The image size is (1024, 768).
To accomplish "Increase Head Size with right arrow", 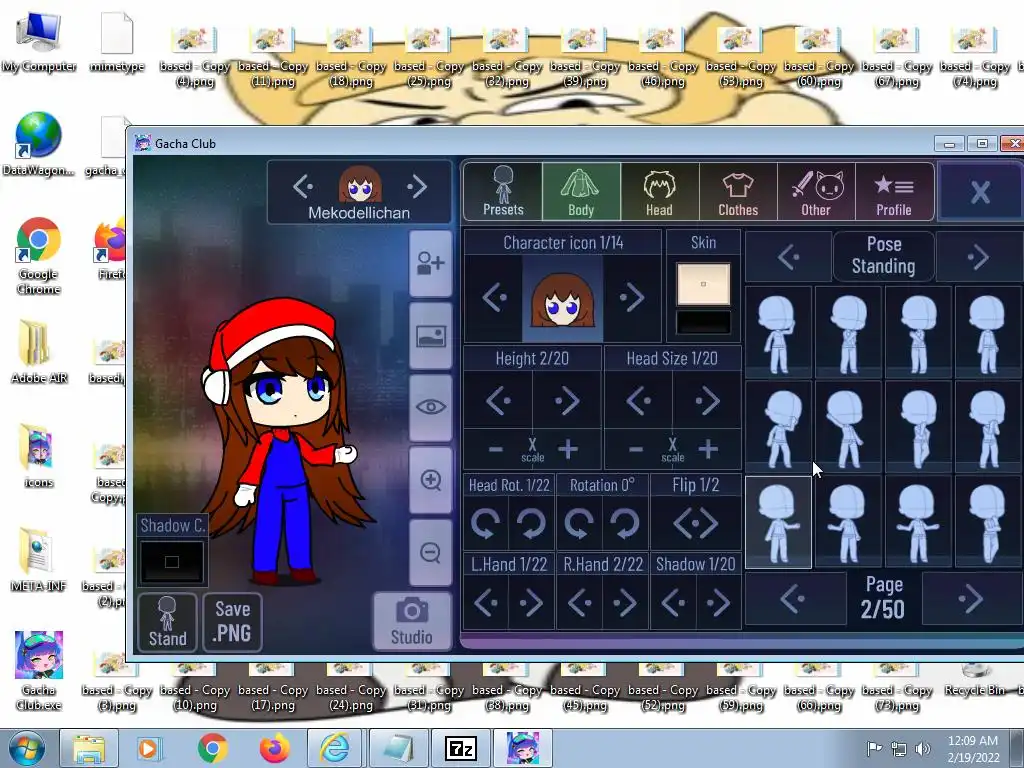I will pyautogui.click(x=707, y=400).
